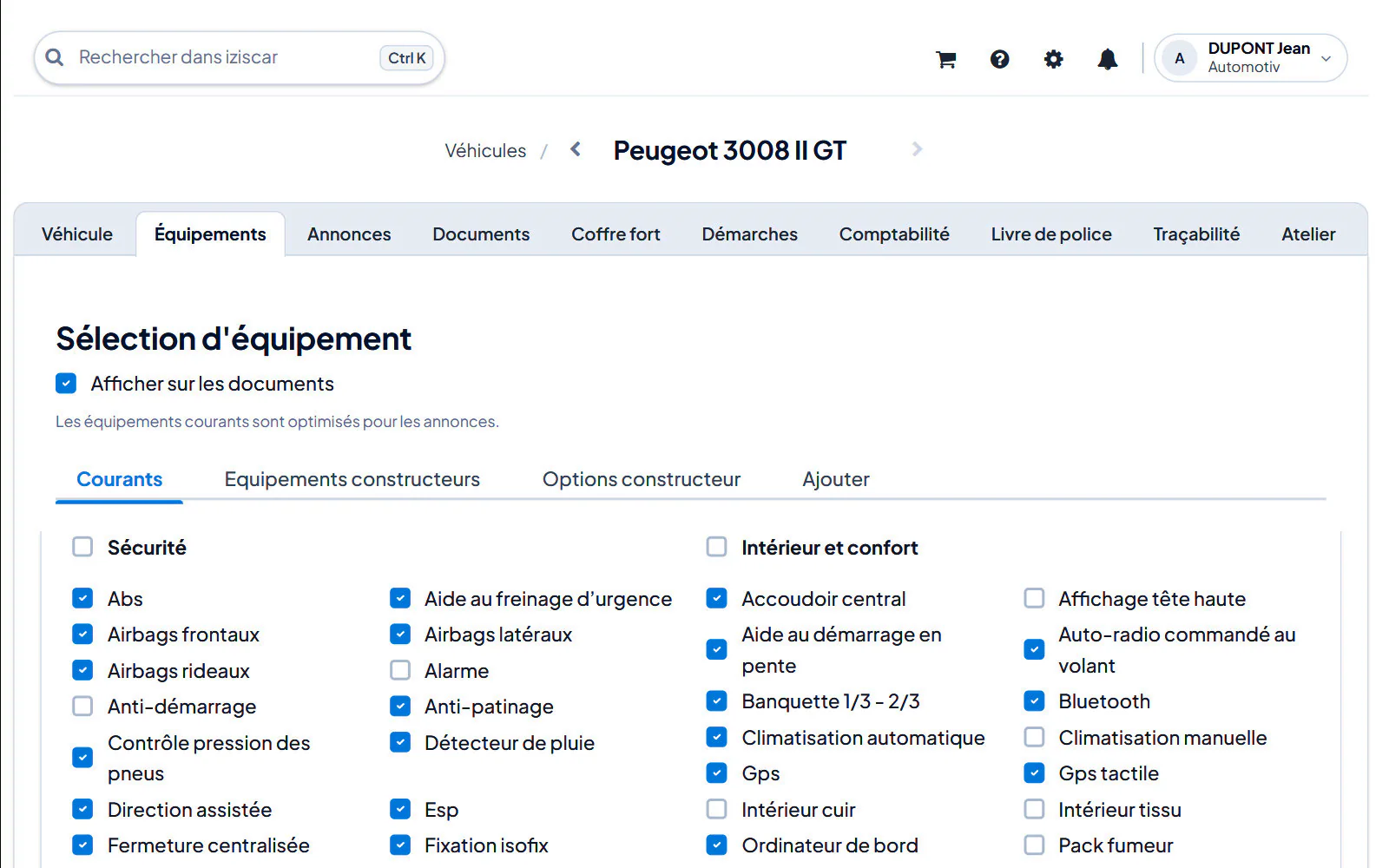Screen dimensions: 1389x868
Task: Go to next vehicle with right chevron
Action: [x=917, y=149]
